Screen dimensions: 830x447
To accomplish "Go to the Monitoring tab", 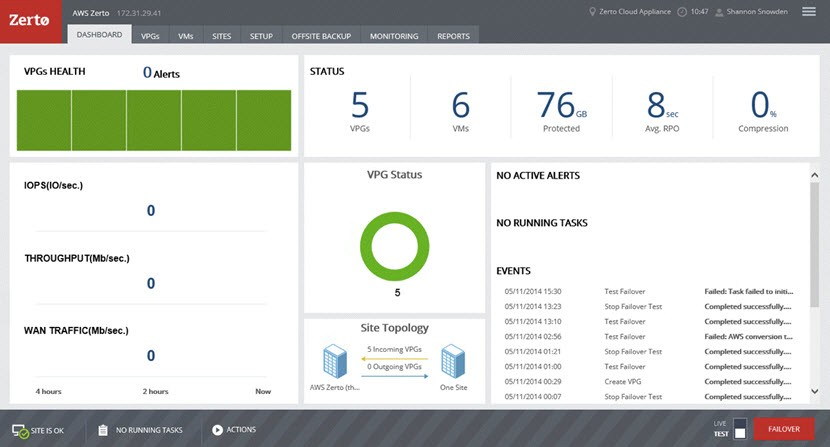I will [394, 35].
